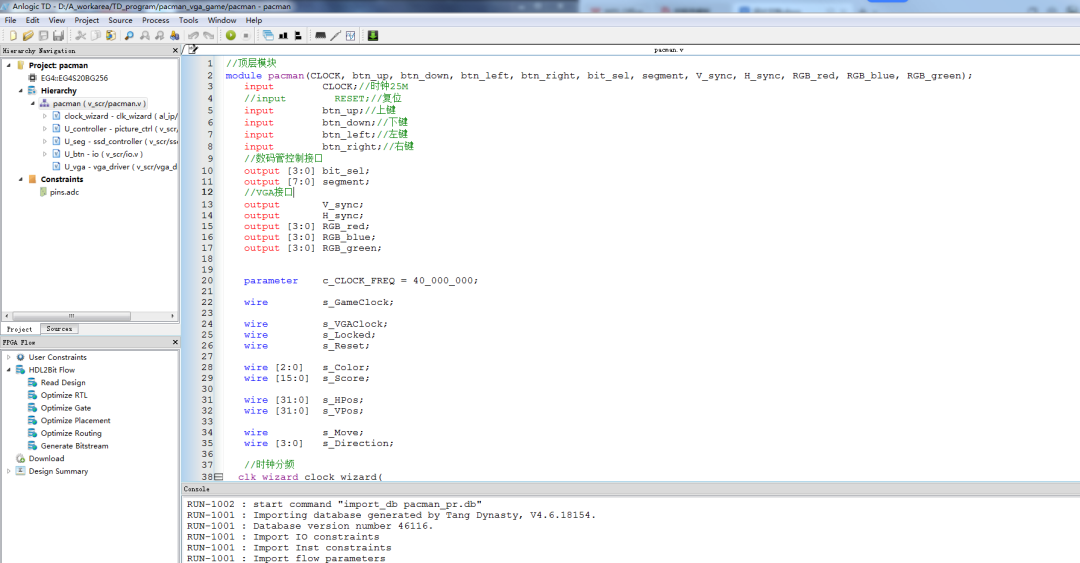Click the chip device toolbar icon

320,35
